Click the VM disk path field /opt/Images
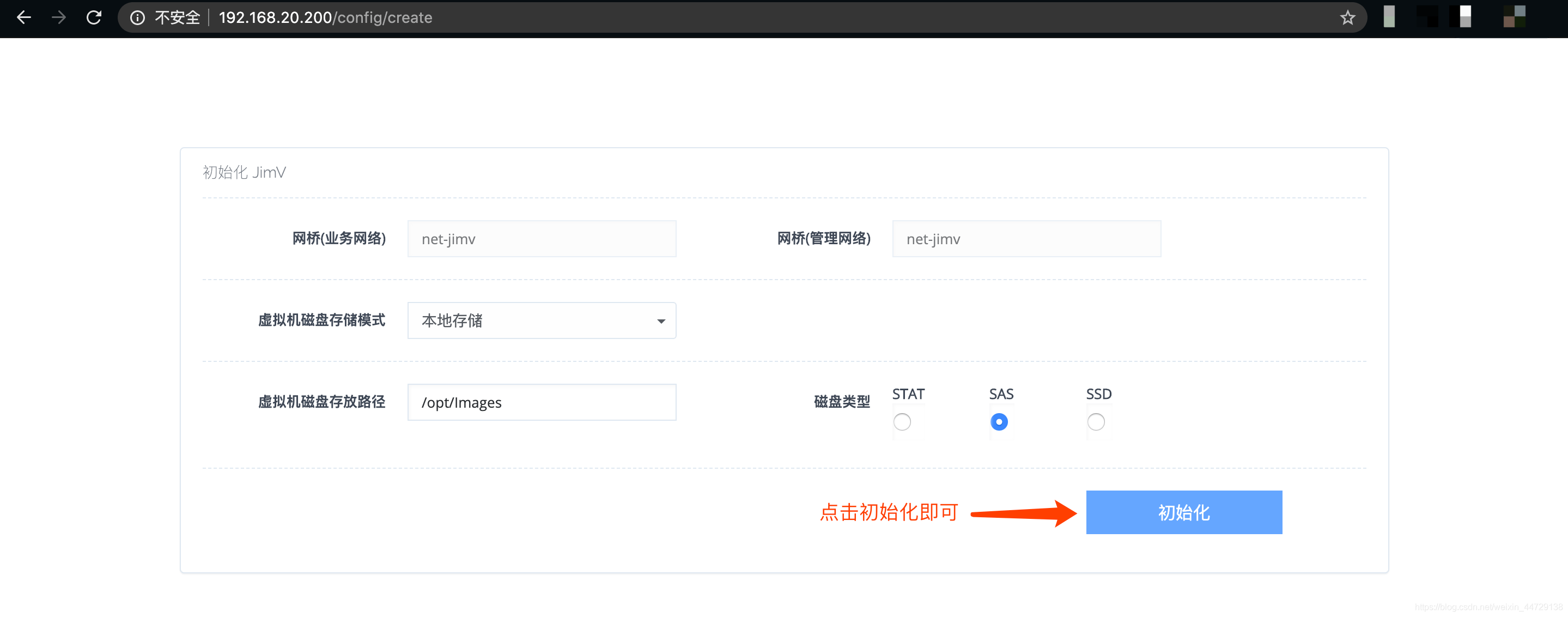The height and width of the screenshot is (617, 1568). (x=542, y=402)
